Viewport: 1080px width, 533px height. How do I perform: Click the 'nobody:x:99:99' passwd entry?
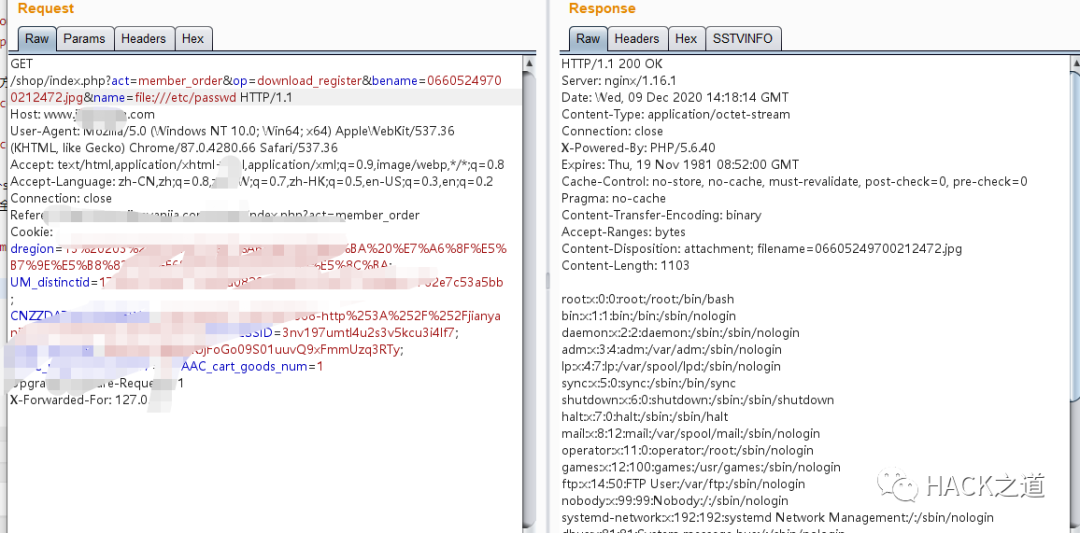coord(675,501)
